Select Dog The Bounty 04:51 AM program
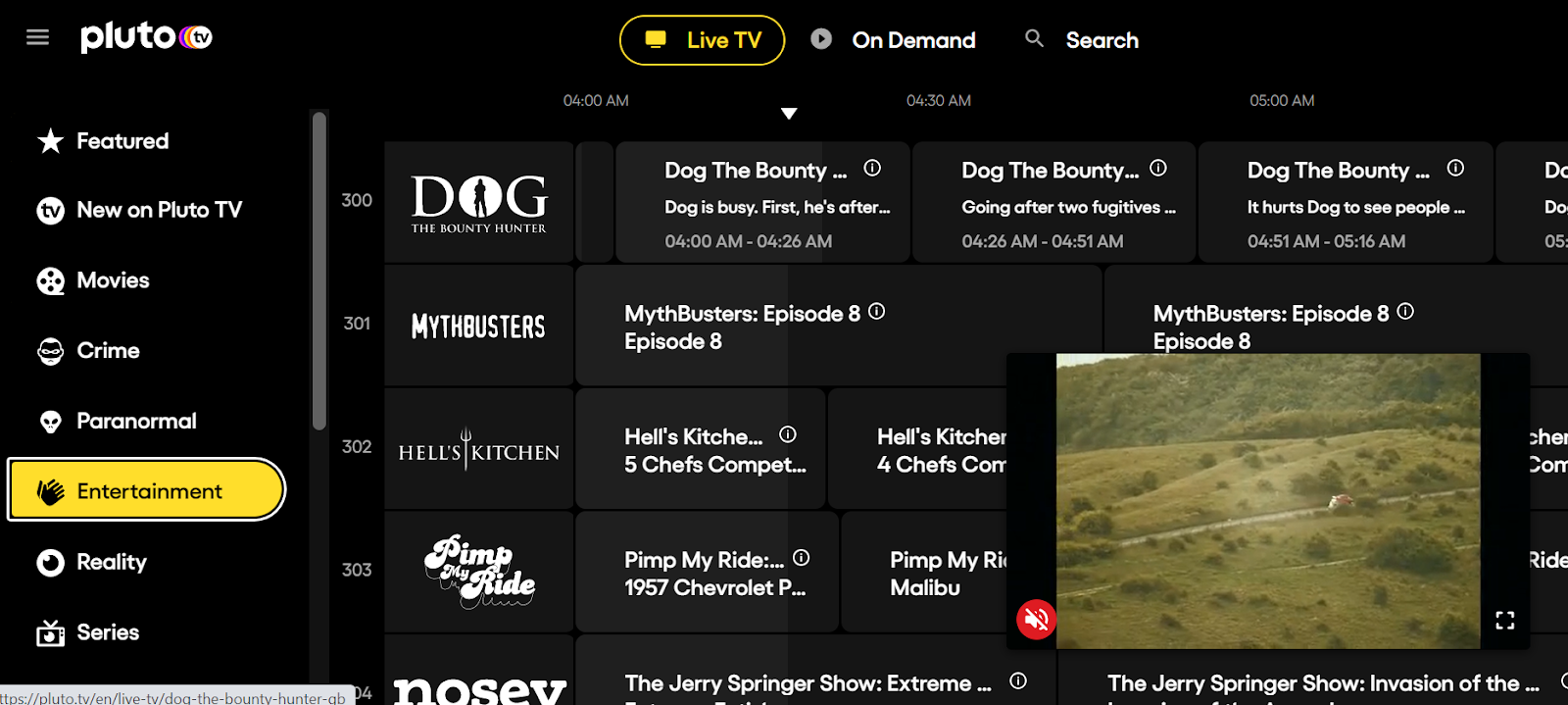Screen dimensions: 1568x705 (1346, 202)
